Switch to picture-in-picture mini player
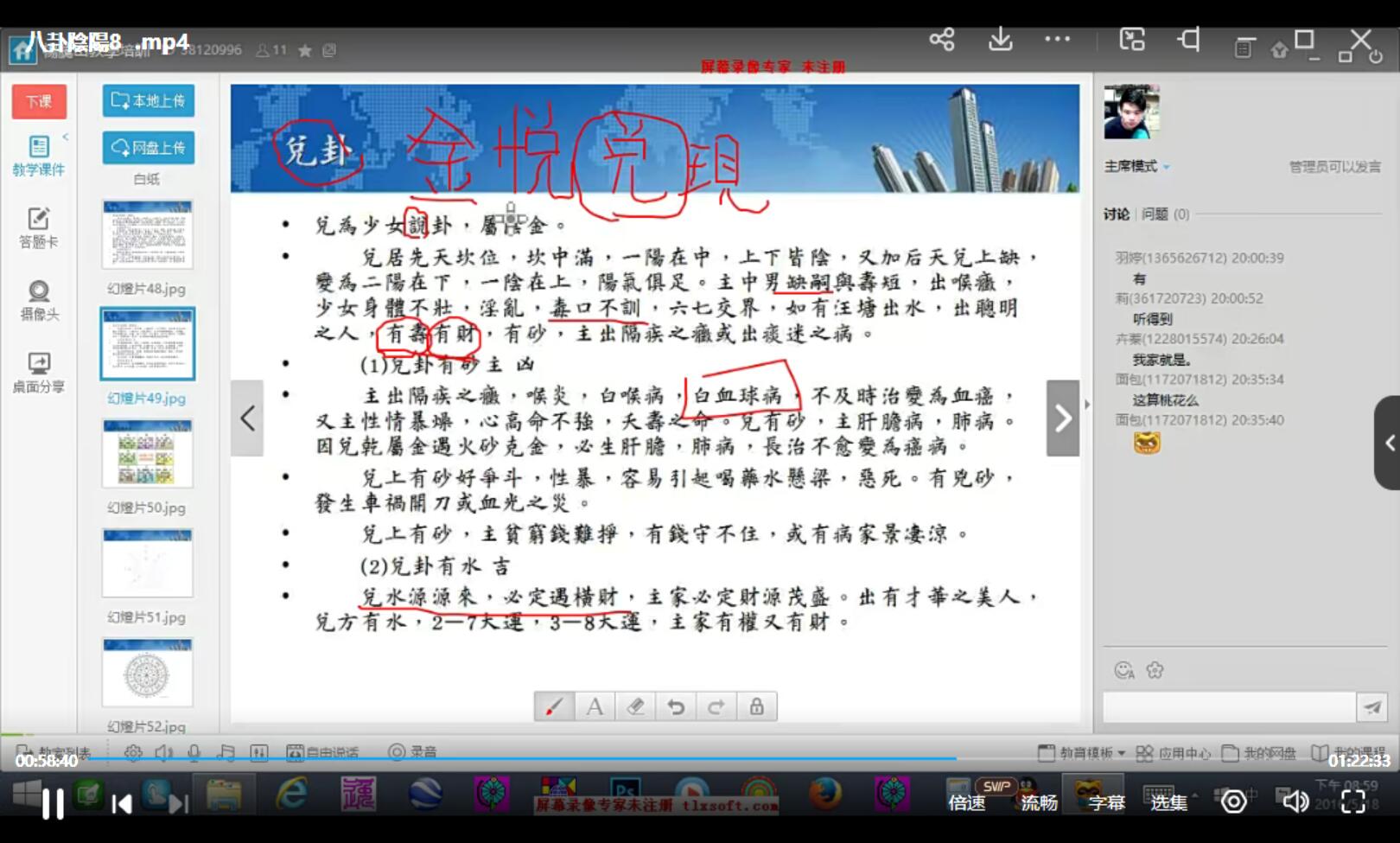 [x=1132, y=40]
